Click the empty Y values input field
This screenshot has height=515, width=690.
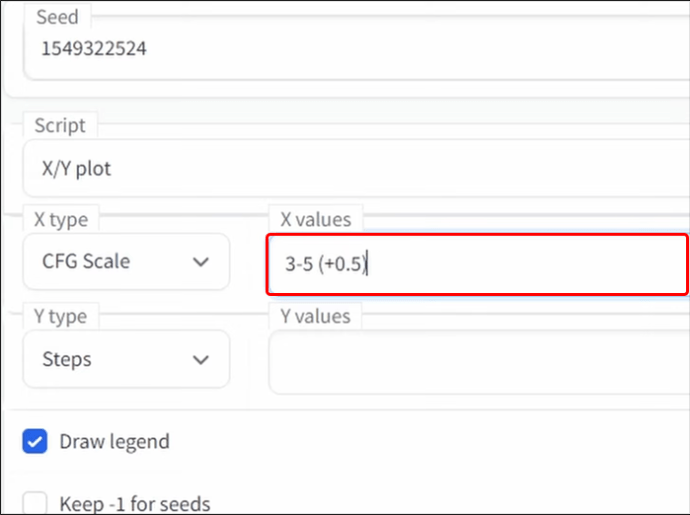476,361
